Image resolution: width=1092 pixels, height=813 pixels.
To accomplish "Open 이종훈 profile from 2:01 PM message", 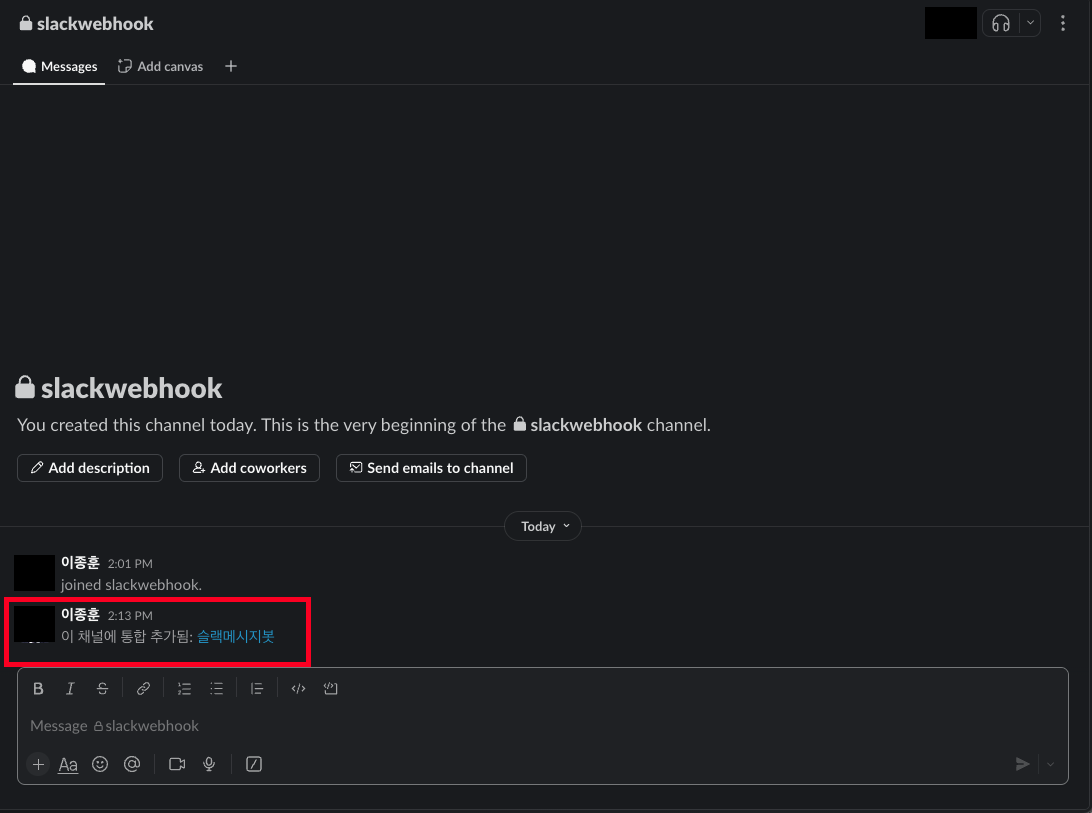I will (x=80, y=563).
